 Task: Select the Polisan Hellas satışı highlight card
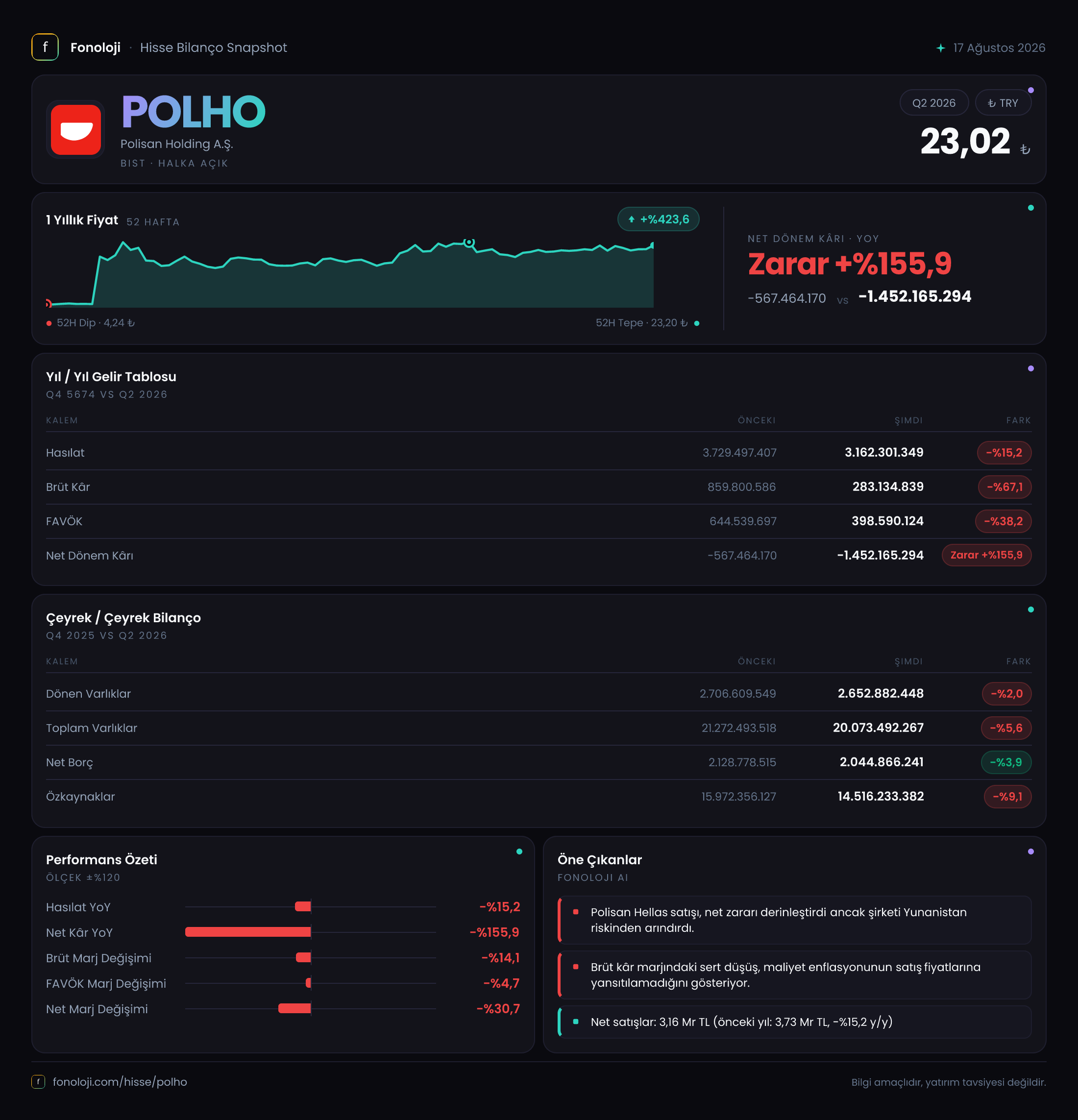794,920
